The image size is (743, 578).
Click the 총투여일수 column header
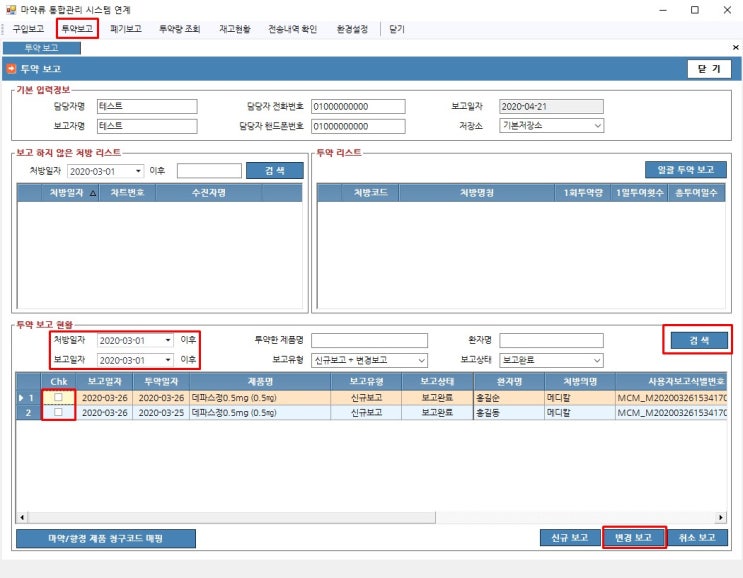[696, 193]
